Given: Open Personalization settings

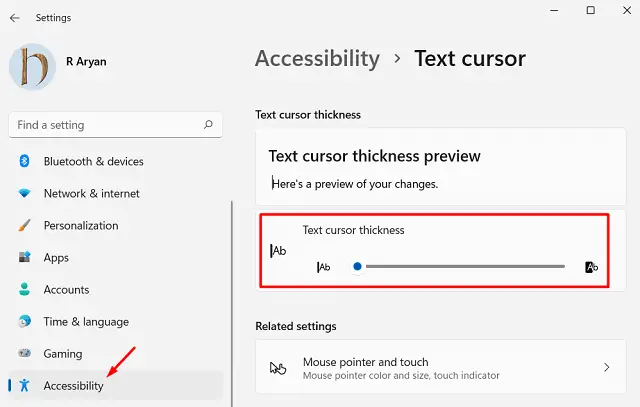Looking at the screenshot, I should click(x=81, y=226).
